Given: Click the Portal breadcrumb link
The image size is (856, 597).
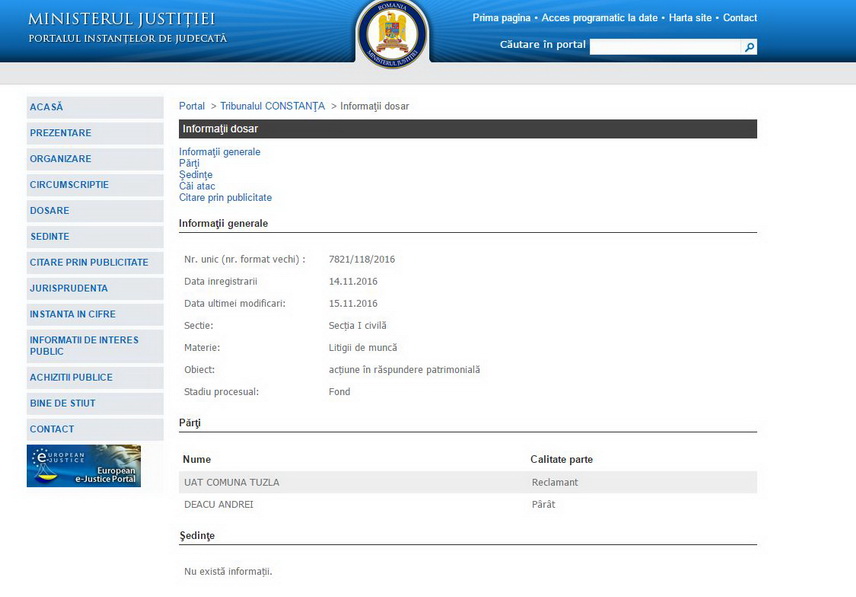Looking at the screenshot, I should click(192, 106).
